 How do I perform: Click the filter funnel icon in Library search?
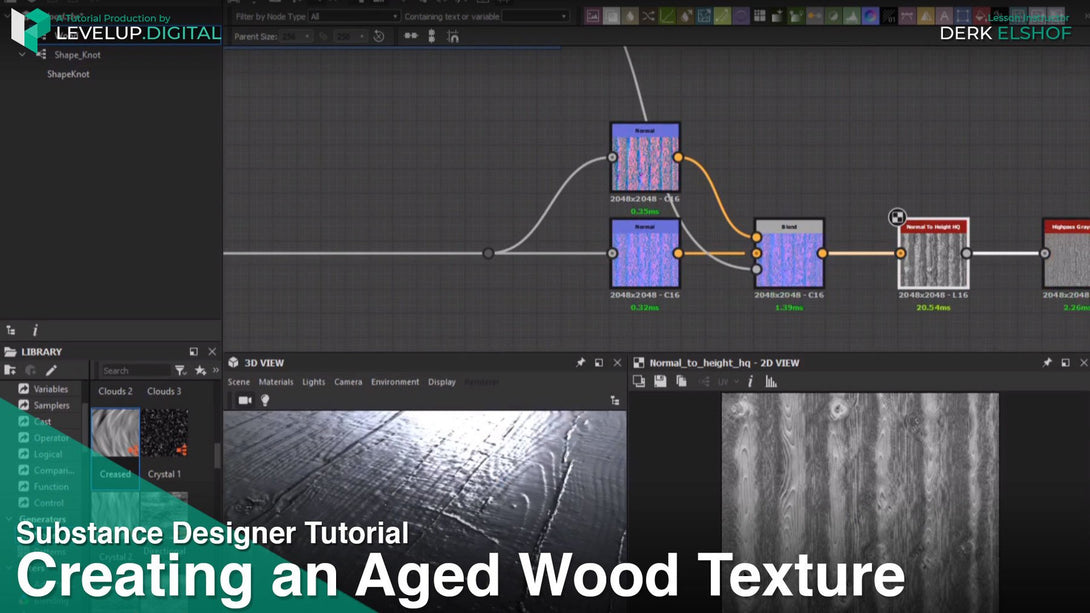click(181, 370)
